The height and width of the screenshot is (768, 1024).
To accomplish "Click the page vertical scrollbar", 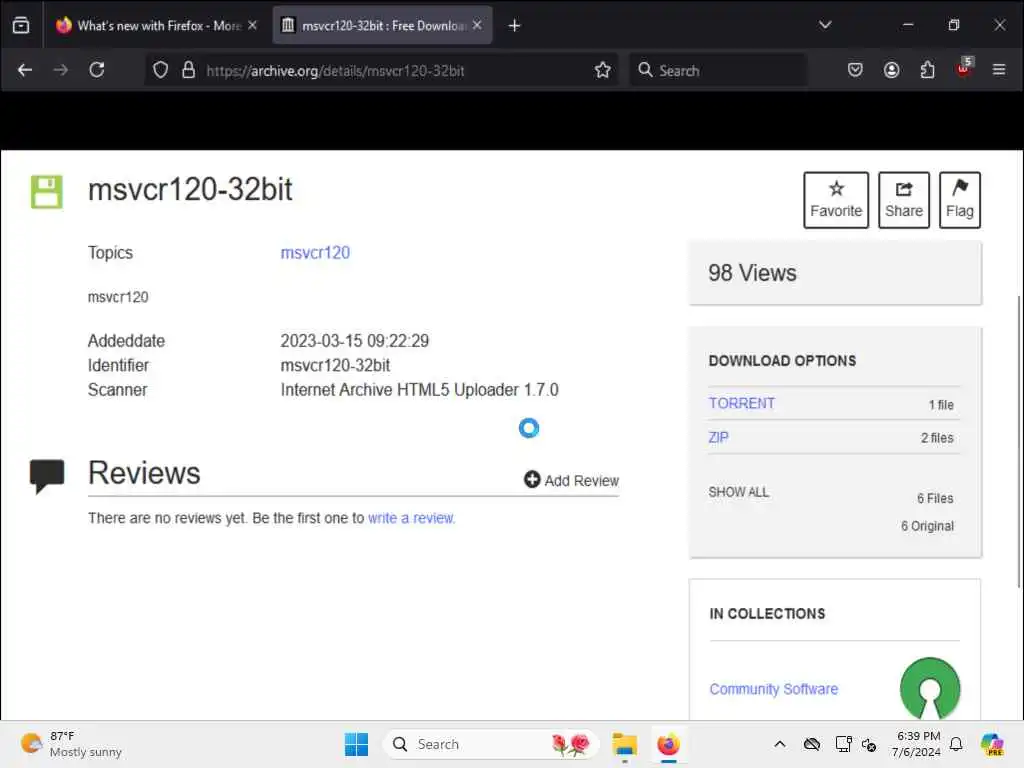I will 1019,441.
